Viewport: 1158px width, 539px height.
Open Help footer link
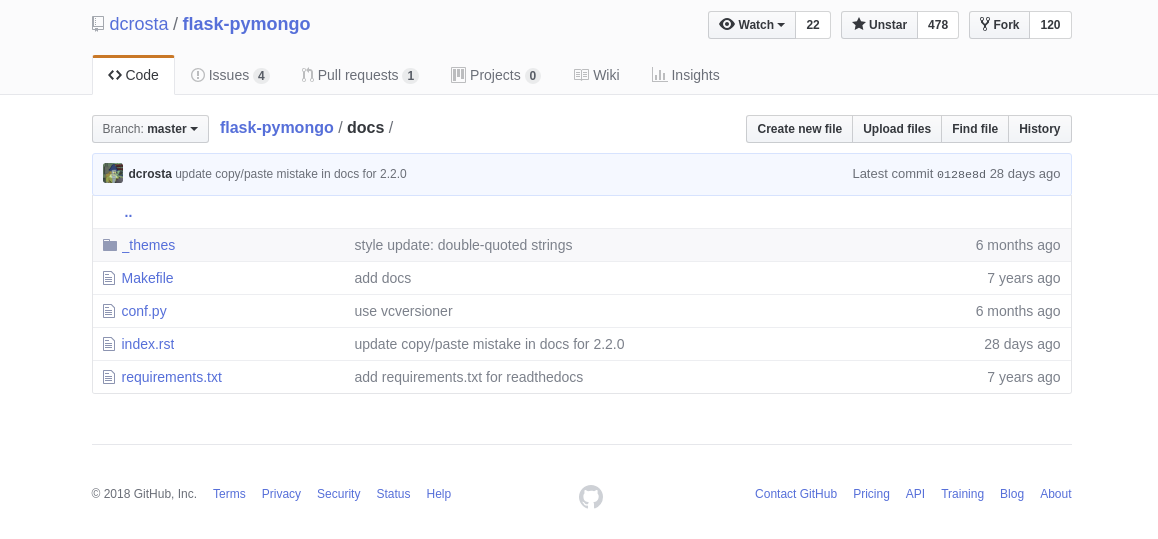coord(439,494)
